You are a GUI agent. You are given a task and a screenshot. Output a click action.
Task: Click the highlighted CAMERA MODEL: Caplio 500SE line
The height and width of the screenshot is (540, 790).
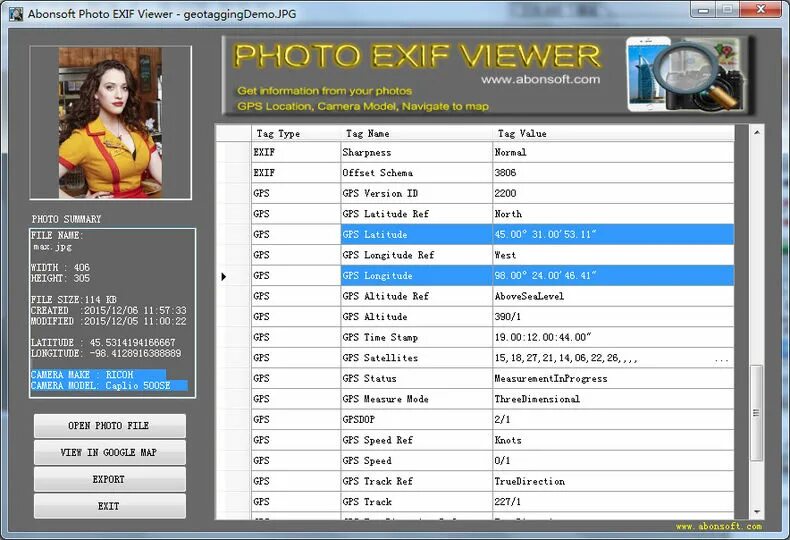tap(109, 386)
